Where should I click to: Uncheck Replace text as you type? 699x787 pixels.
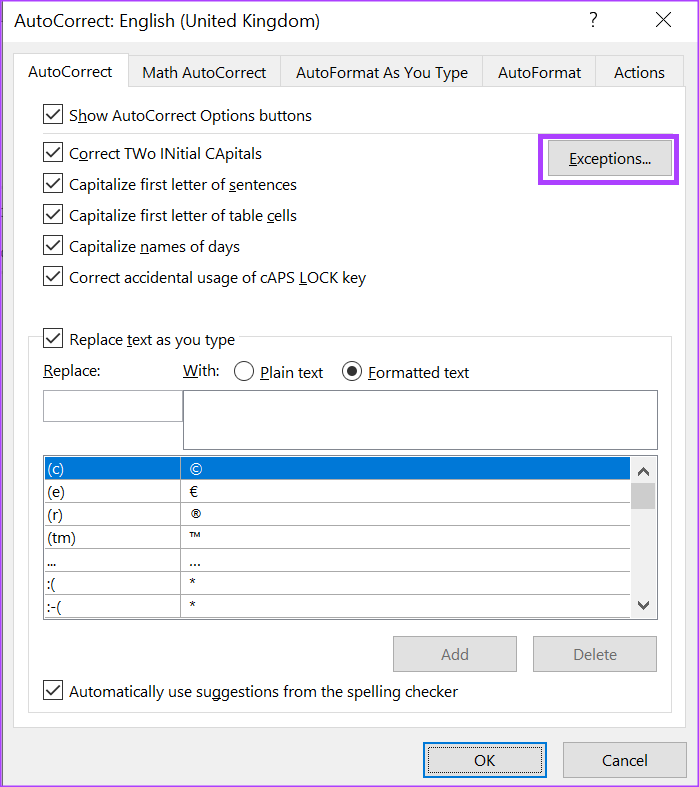(x=53, y=339)
